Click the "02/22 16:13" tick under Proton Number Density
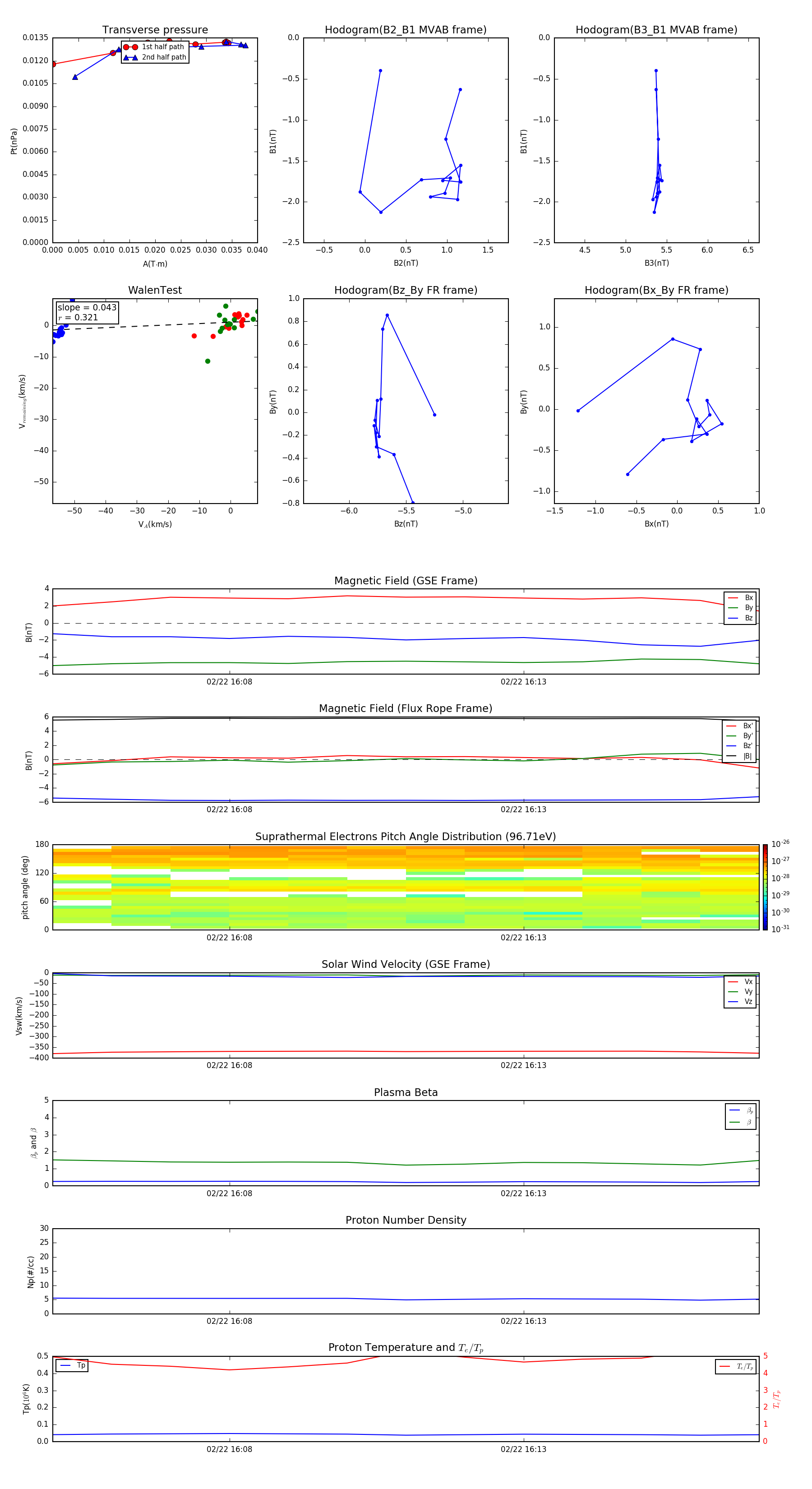The image size is (812, 1489). pyautogui.click(x=524, y=1321)
